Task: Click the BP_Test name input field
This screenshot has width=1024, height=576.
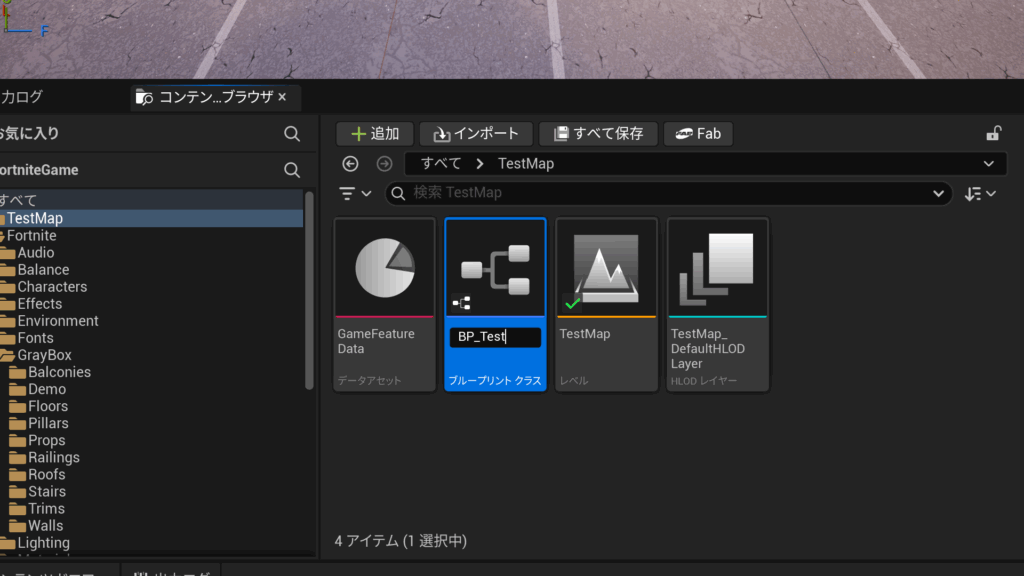Action: 495,337
